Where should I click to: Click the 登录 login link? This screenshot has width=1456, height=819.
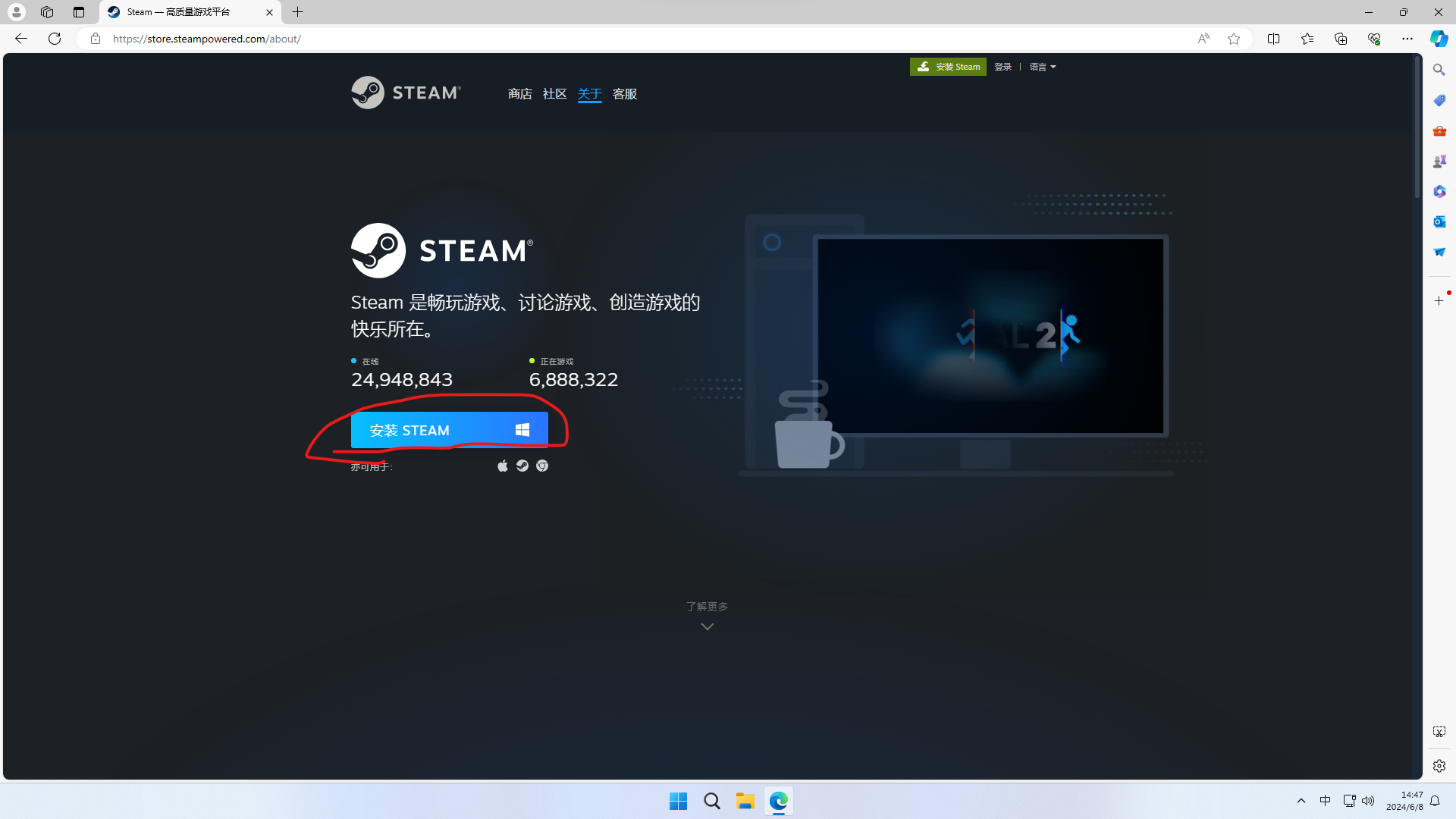tap(1003, 67)
